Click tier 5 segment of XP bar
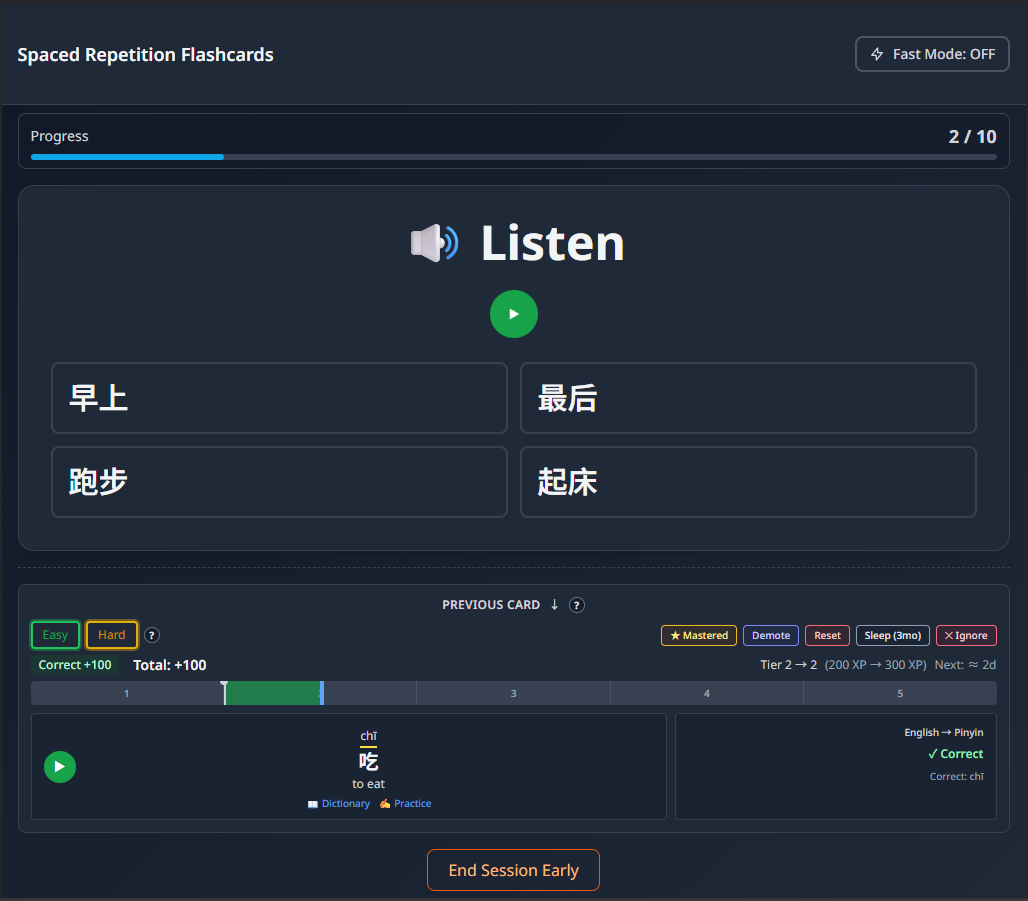Viewport: 1028px width, 901px height. point(900,693)
